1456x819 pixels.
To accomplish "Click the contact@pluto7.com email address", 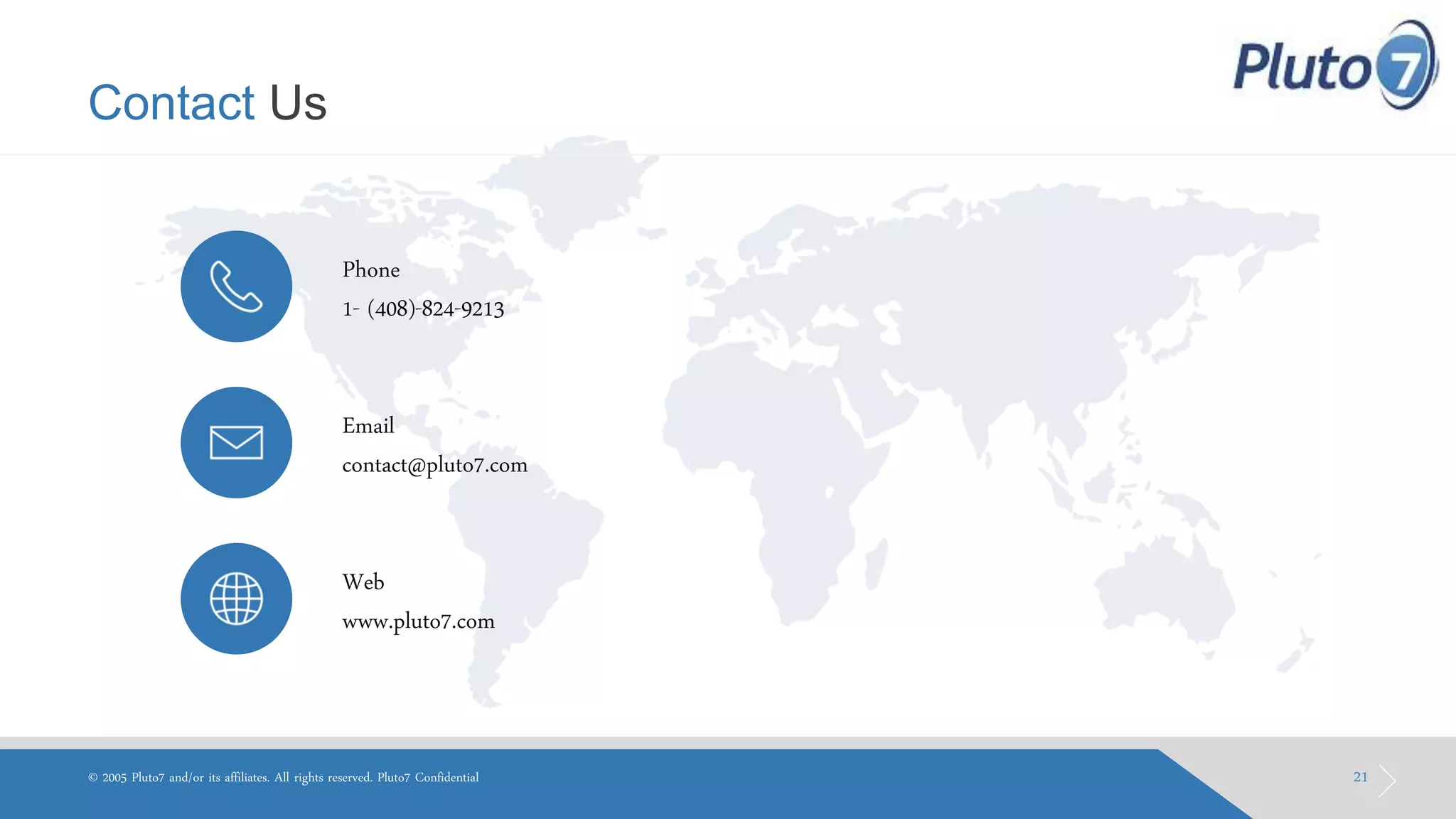I will click(434, 465).
